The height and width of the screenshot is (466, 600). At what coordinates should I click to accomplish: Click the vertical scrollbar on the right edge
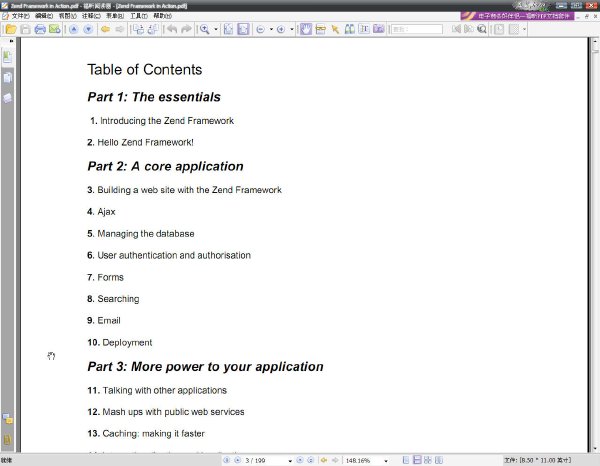click(x=595, y=245)
